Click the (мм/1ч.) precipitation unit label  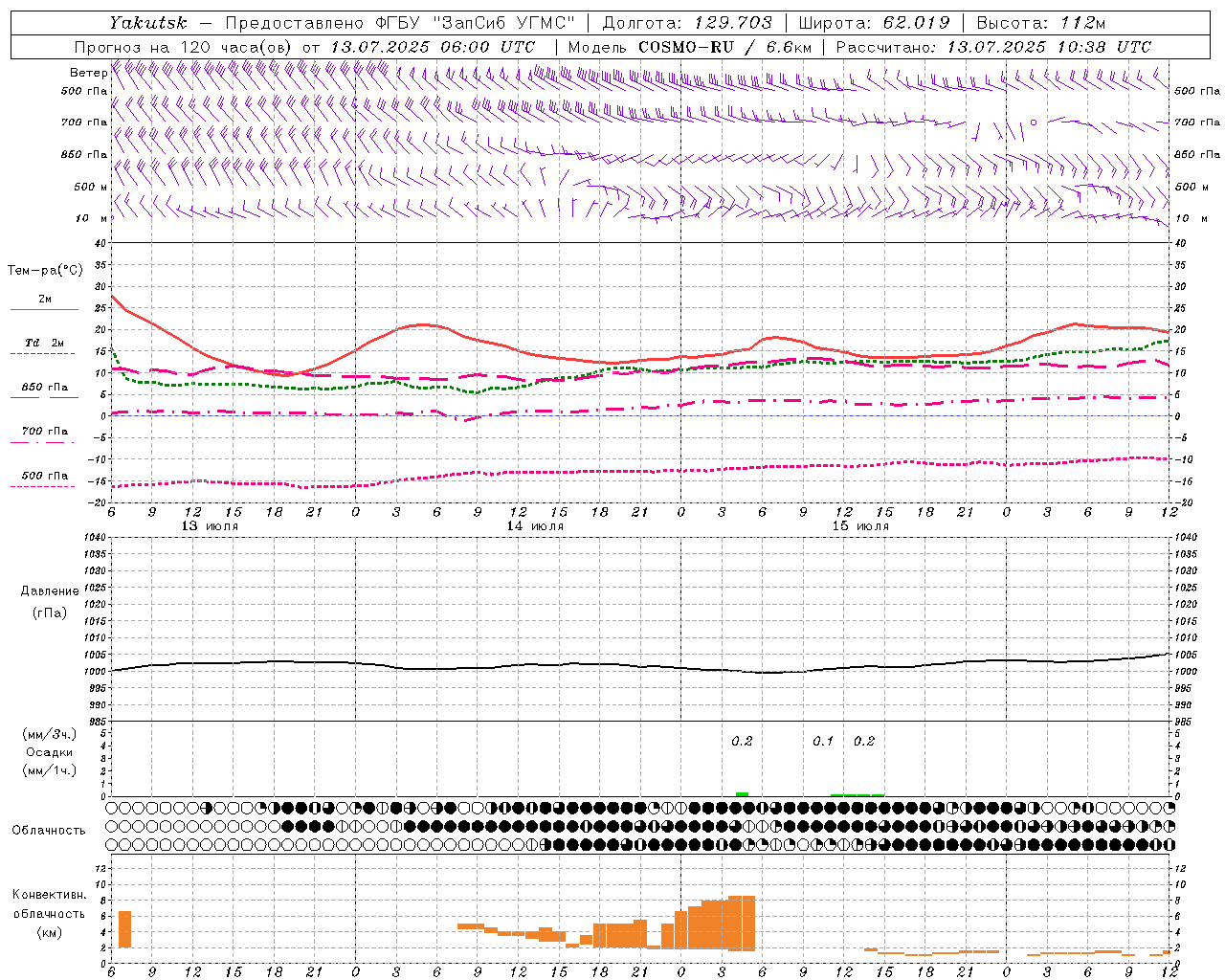50,770
